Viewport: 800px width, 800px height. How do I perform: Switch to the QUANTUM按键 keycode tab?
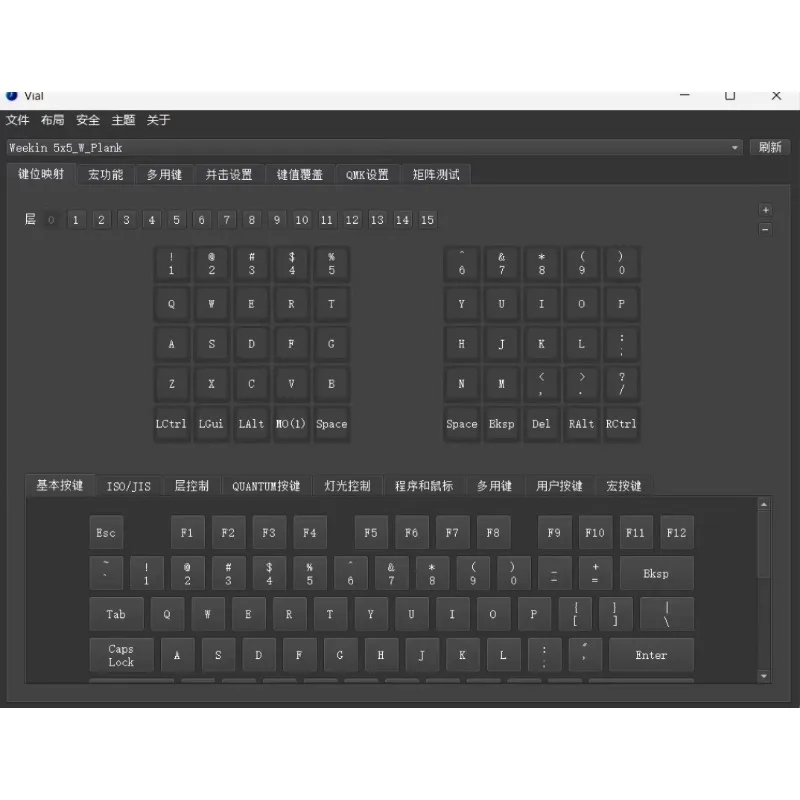click(266, 486)
